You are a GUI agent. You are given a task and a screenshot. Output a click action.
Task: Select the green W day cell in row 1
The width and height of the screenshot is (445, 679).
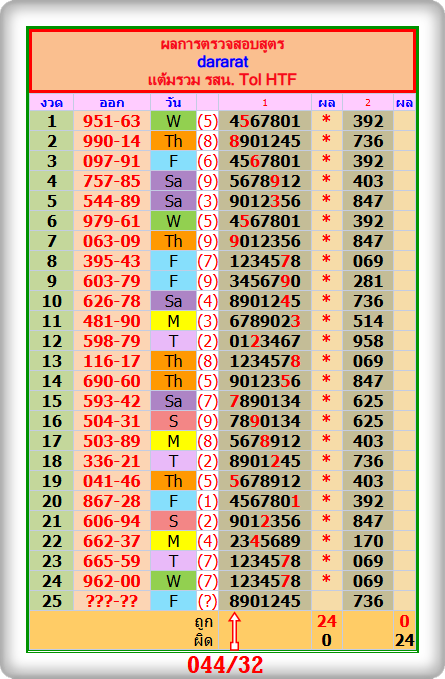(173, 121)
